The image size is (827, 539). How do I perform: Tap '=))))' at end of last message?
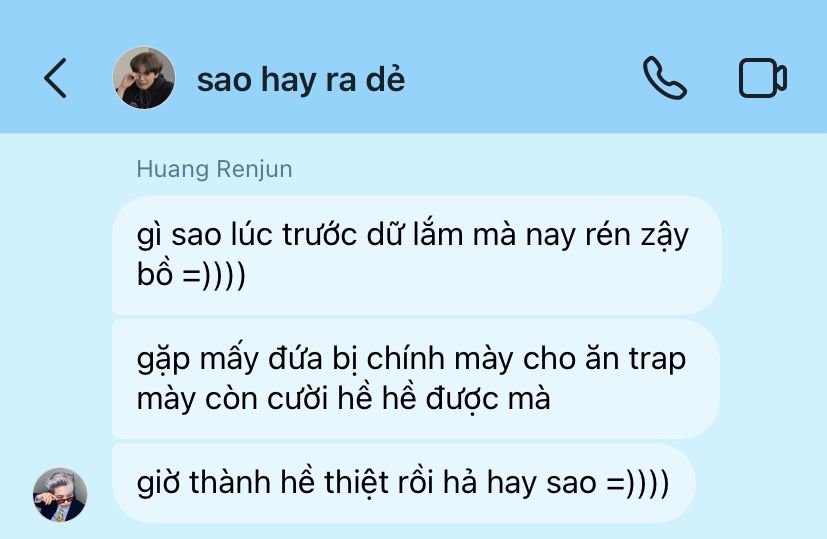pyautogui.click(x=638, y=483)
